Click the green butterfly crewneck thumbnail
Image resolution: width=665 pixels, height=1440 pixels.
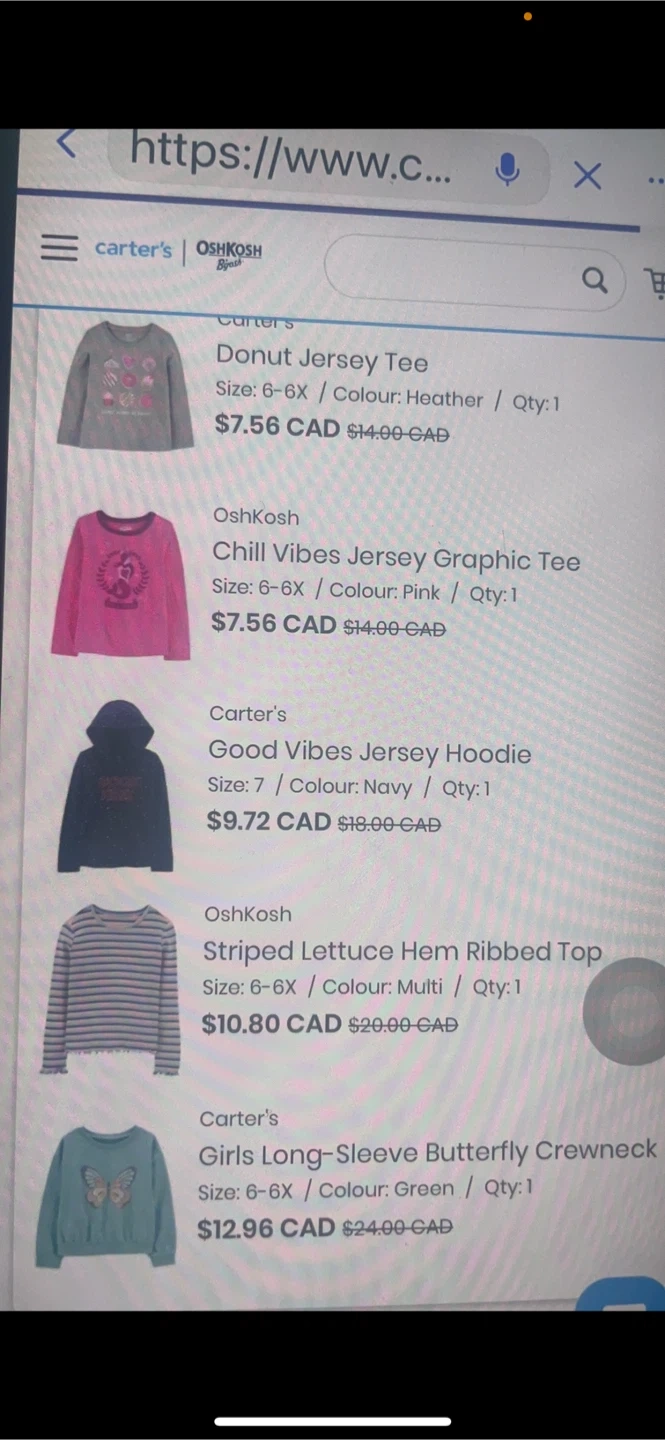coord(106,1197)
